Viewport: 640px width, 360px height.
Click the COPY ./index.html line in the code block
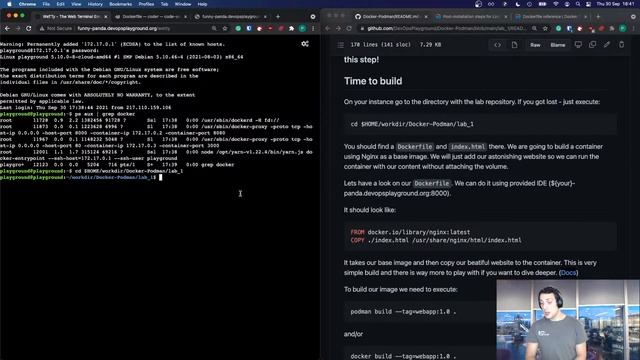click(436, 240)
